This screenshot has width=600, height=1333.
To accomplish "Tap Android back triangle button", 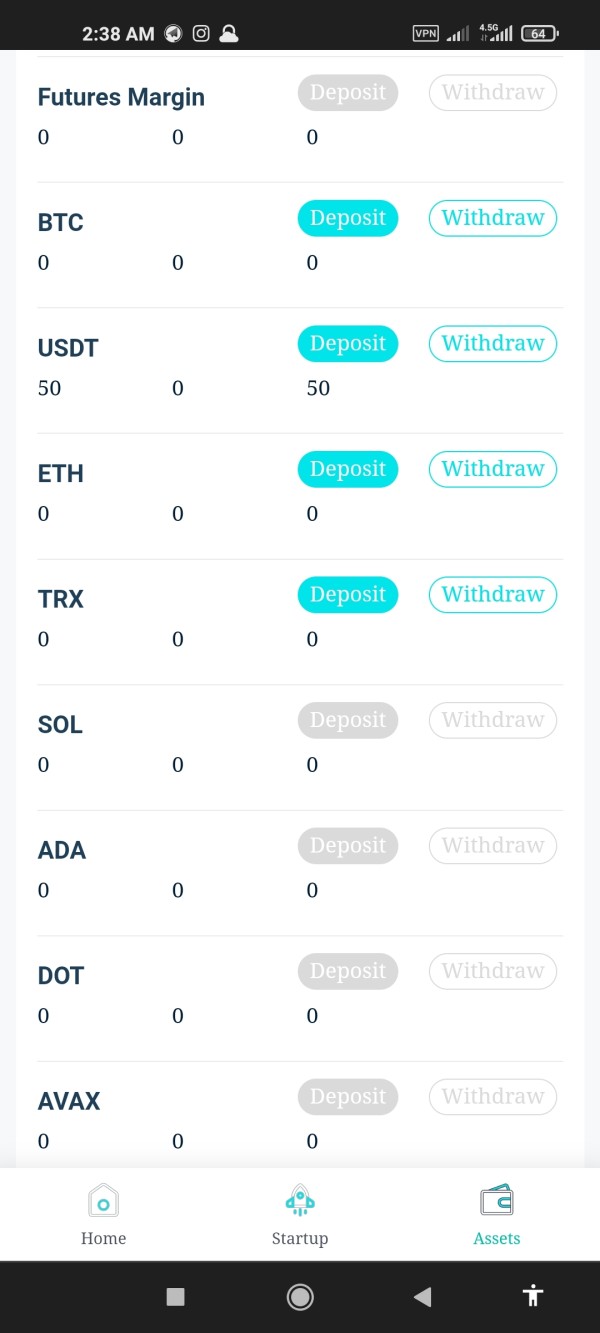I will point(422,1297).
